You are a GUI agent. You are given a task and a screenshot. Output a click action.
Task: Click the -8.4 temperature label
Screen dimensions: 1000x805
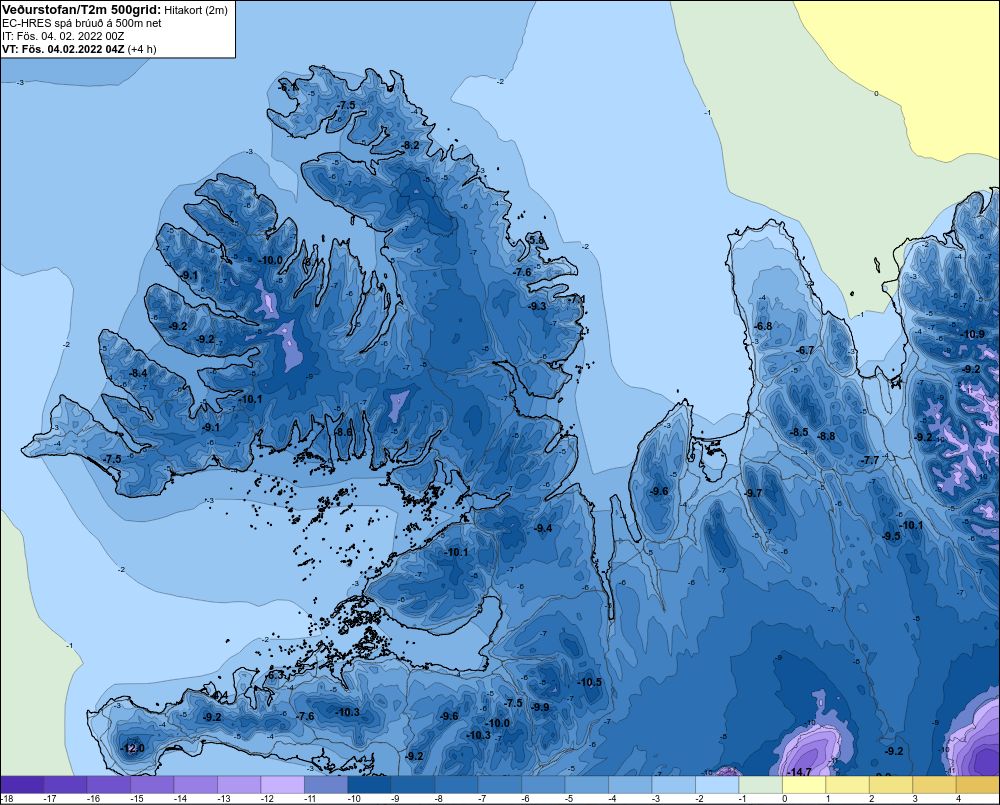click(x=138, y=373)
